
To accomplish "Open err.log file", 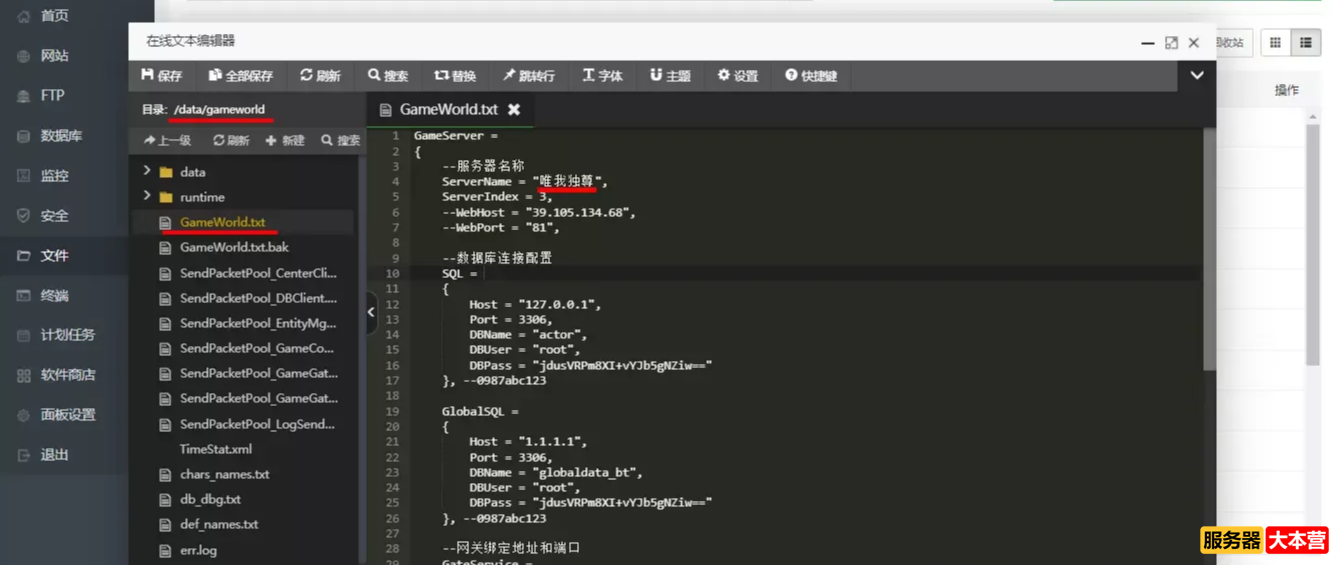I will click(x=198, y=550).
